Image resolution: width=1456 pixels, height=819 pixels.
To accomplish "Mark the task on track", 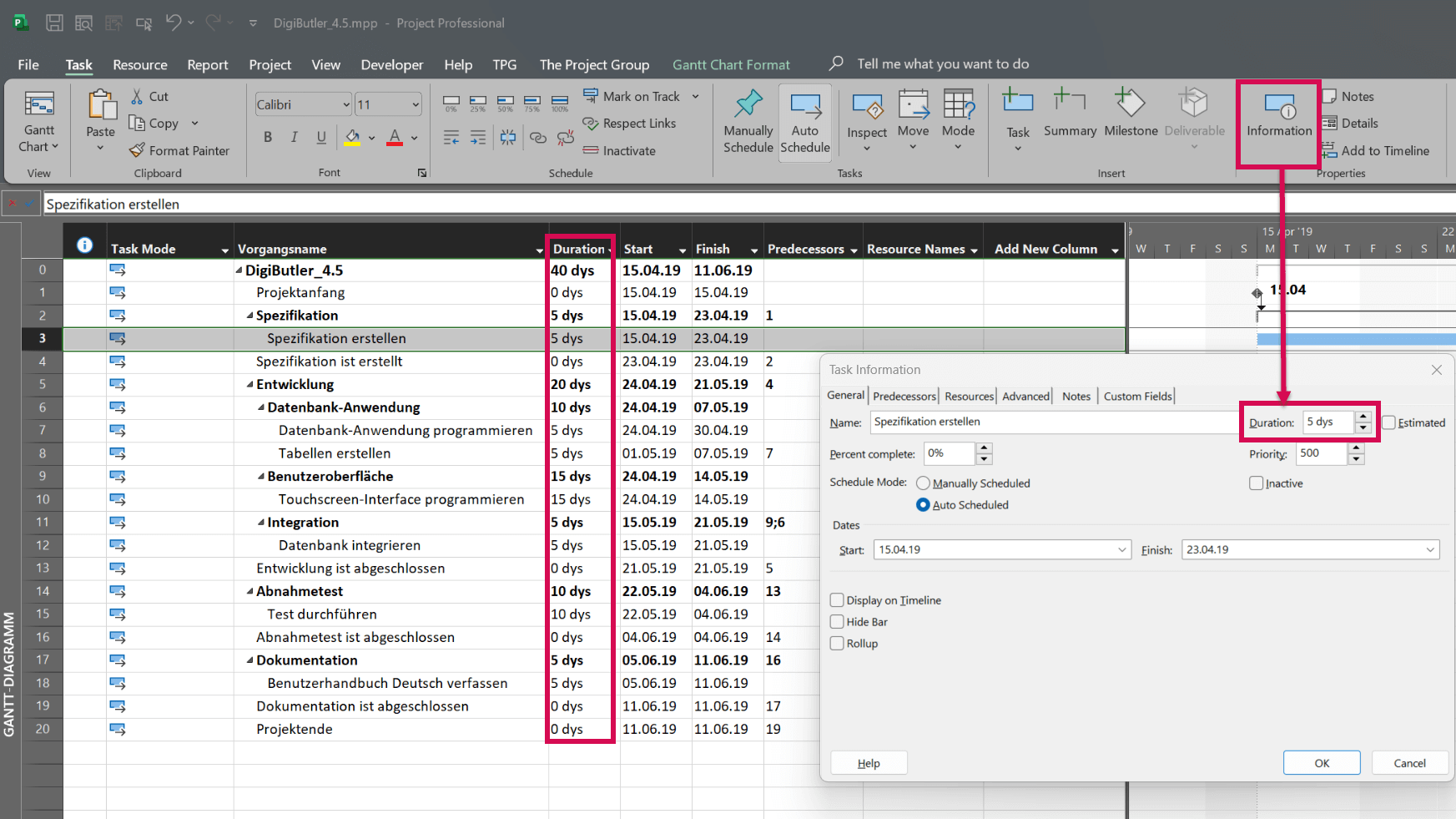I will 642,96.
